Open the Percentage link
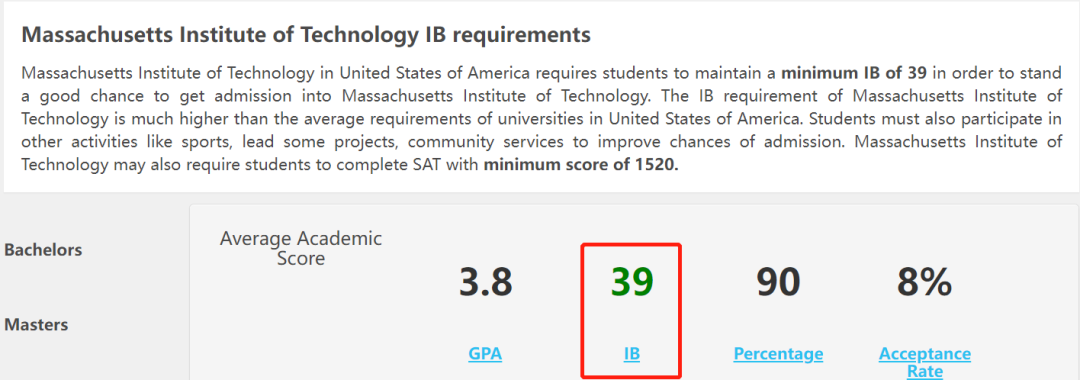 (x=778, y=355)
